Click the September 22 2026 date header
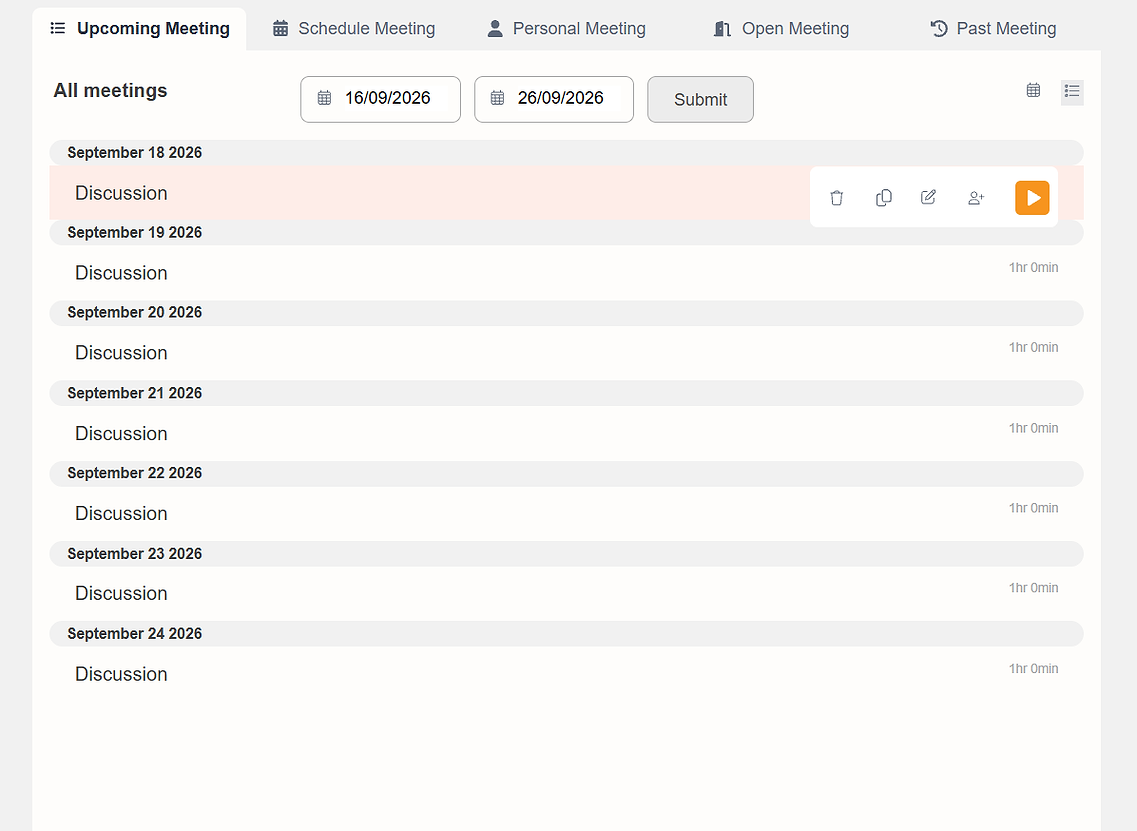 click(566, 474)
